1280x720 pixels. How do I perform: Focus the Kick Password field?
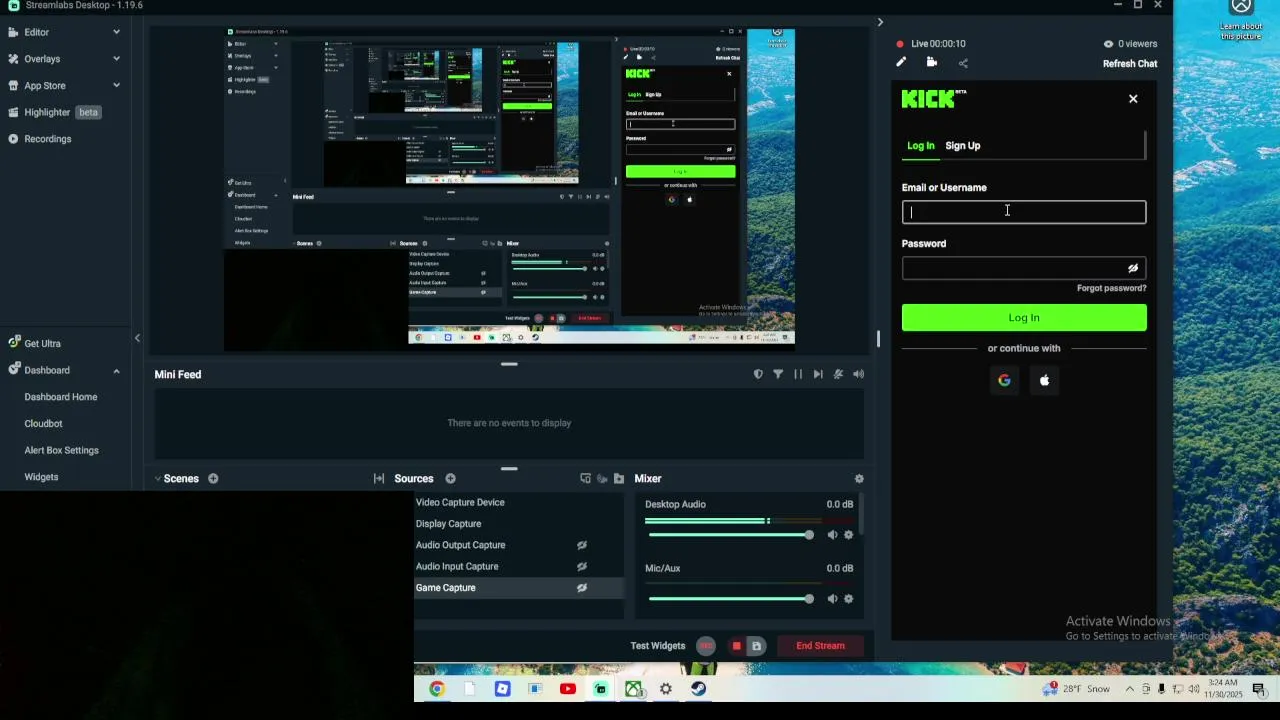click(x=1024, y=268)
